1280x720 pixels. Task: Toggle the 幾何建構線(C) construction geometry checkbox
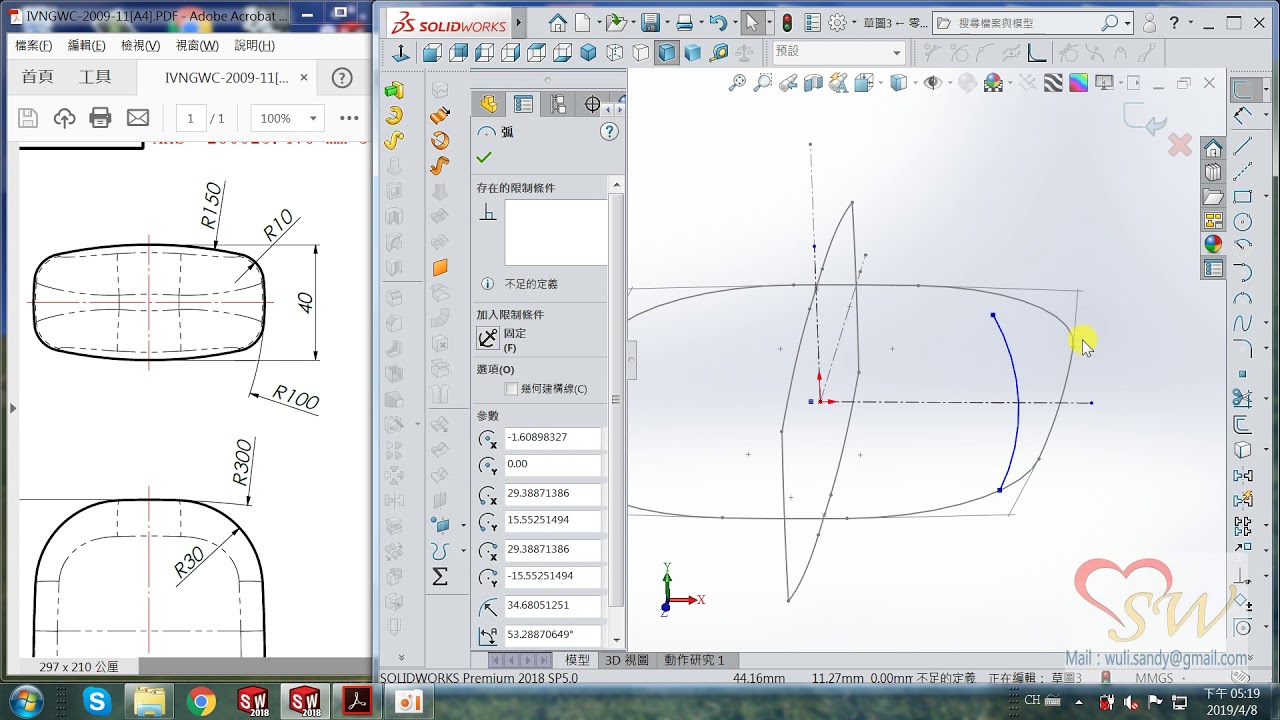tap(512, 389)
